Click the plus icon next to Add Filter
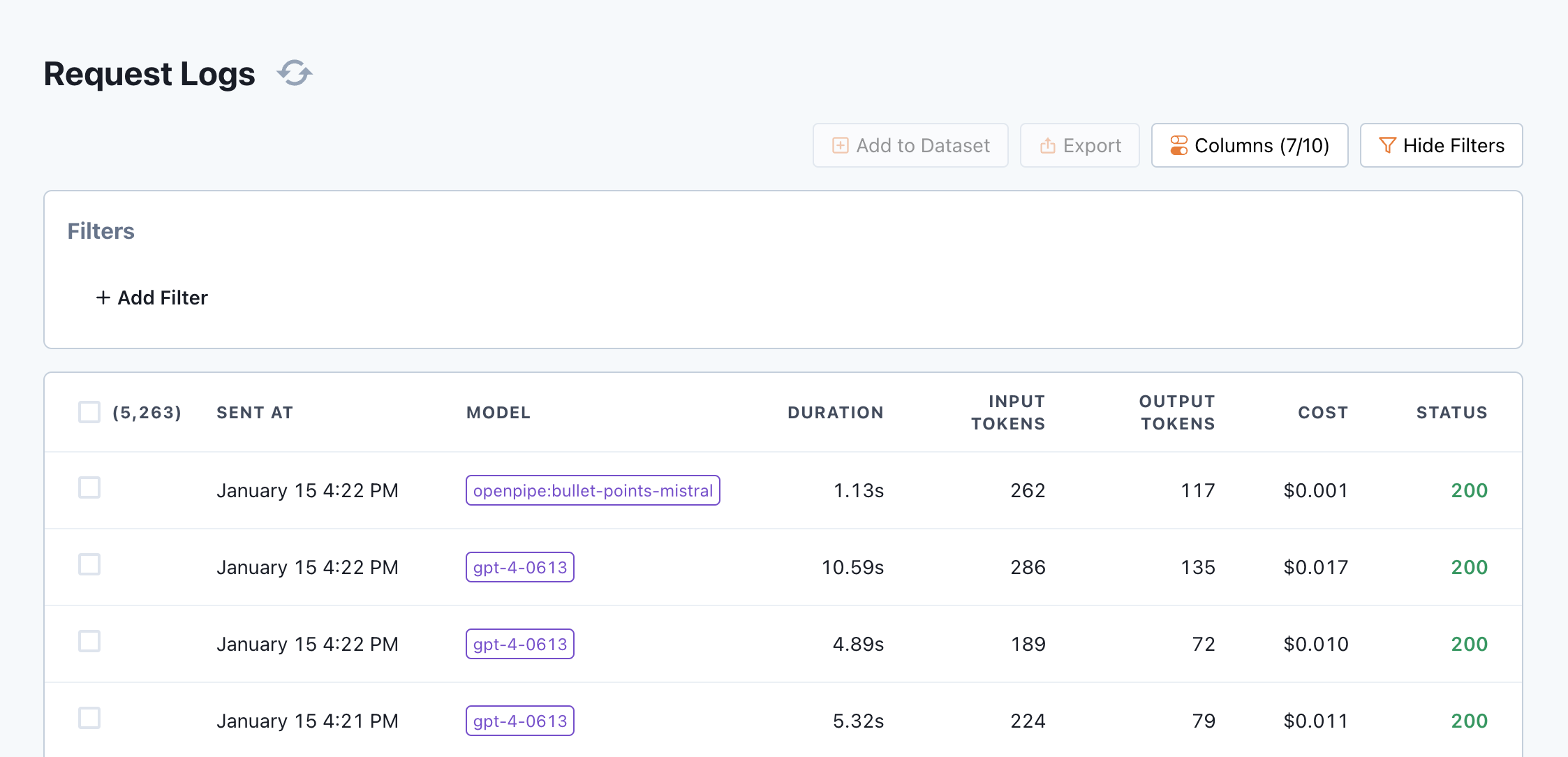 tap(103, 297)
